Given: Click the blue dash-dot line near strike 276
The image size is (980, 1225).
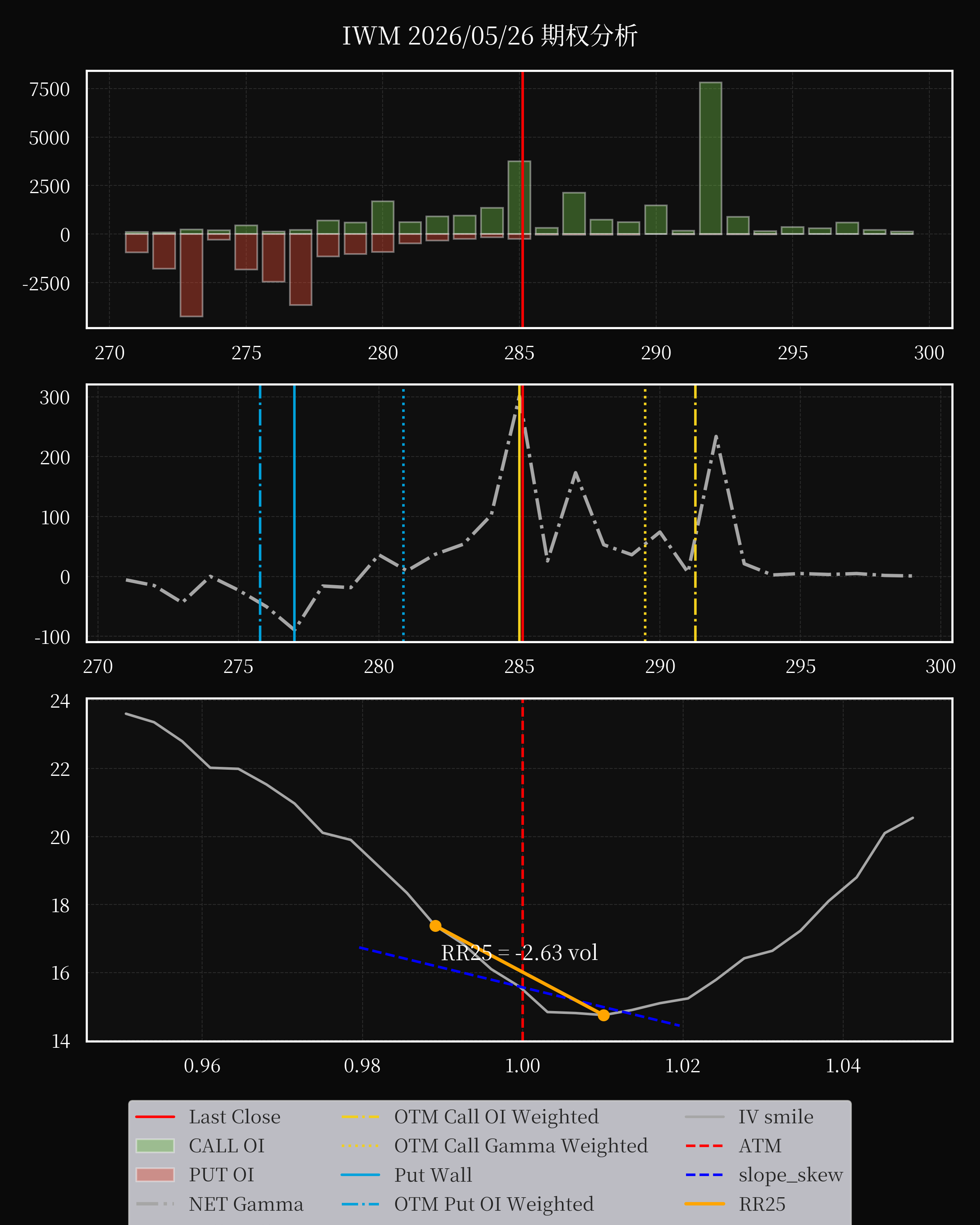Looking at the screenshot, I should [x=260, y=513].
